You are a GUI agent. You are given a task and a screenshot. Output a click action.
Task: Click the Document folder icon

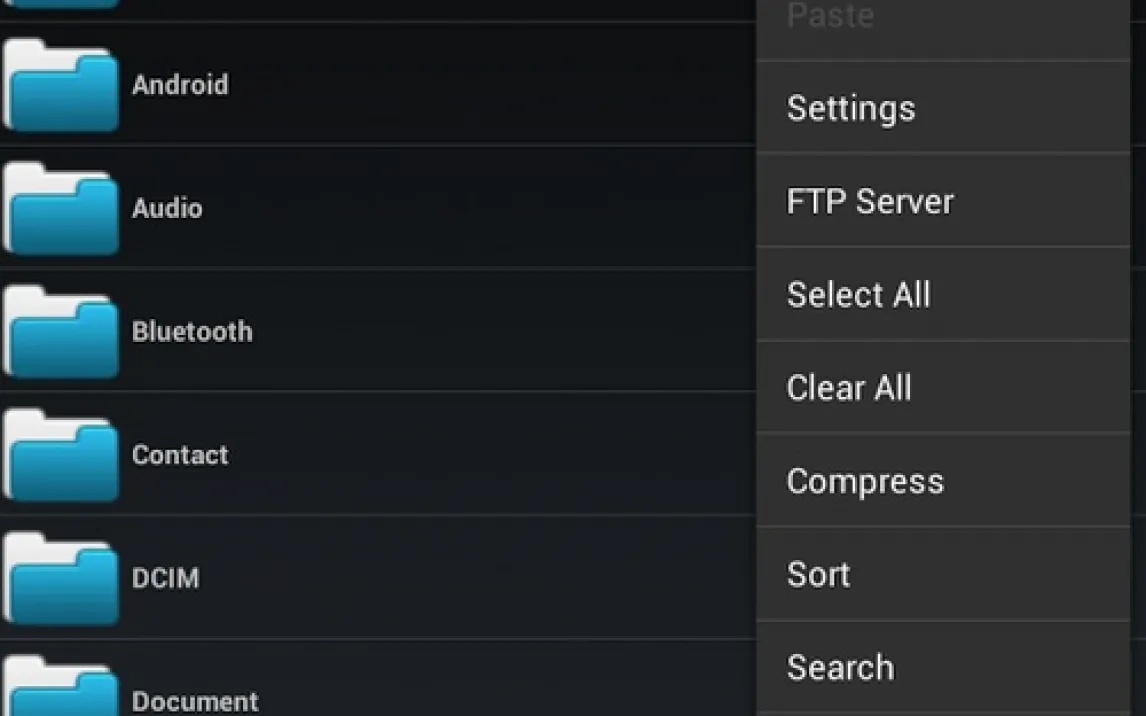(60, 690)
